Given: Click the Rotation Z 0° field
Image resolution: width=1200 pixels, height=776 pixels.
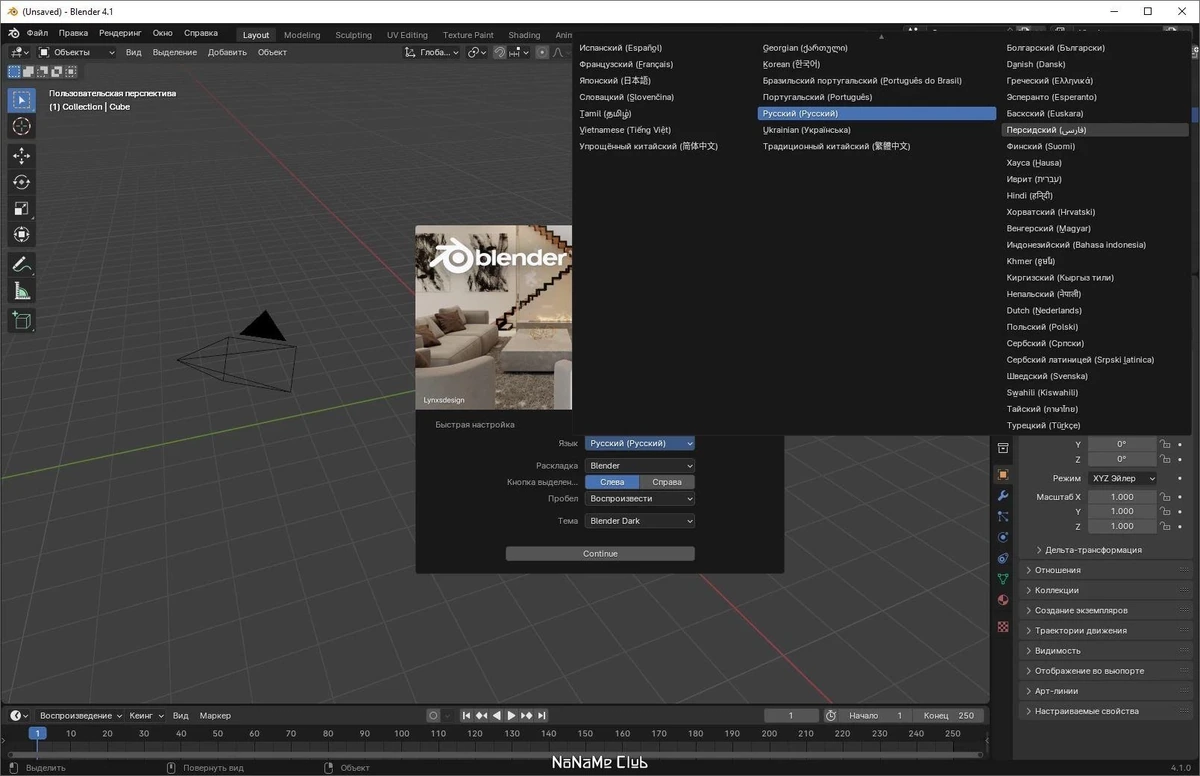Looking at the screenshot, I should tap(1122, 459).
